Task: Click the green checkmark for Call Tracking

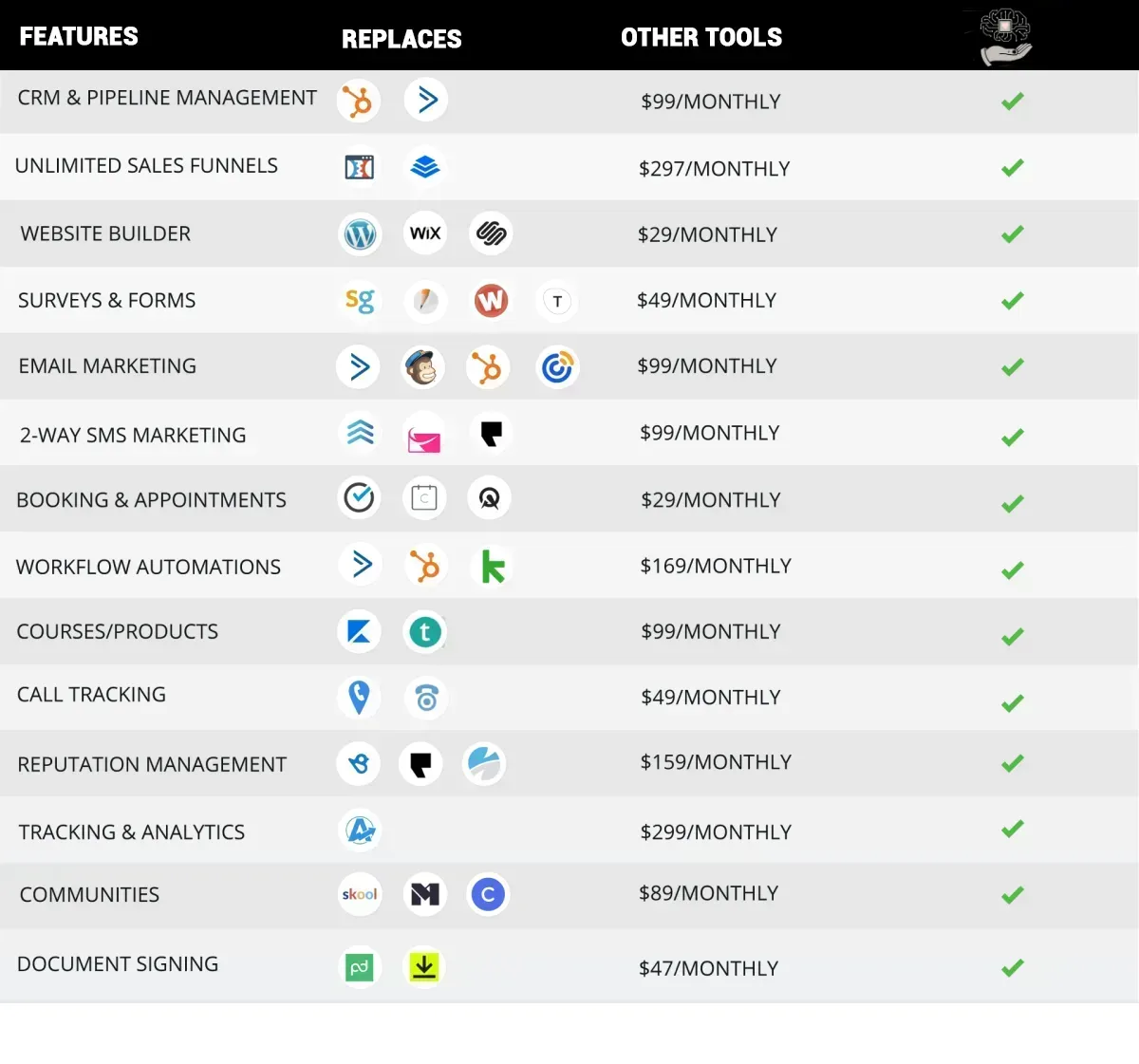Action: pyautogui.click(x=1013, y=703)
